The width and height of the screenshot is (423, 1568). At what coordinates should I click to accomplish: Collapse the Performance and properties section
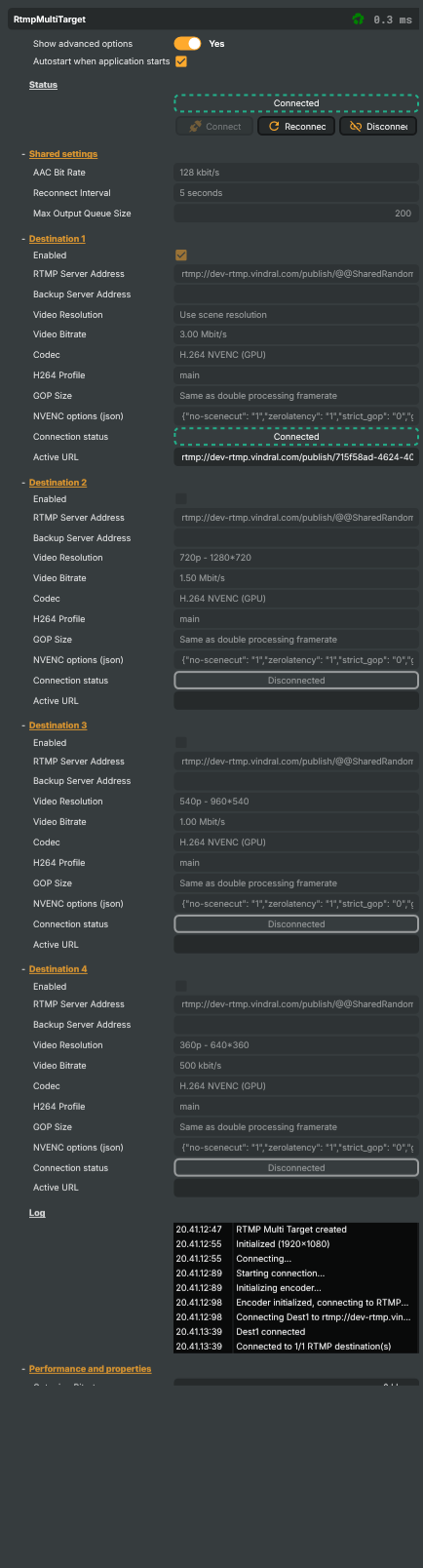(90, 1369)
